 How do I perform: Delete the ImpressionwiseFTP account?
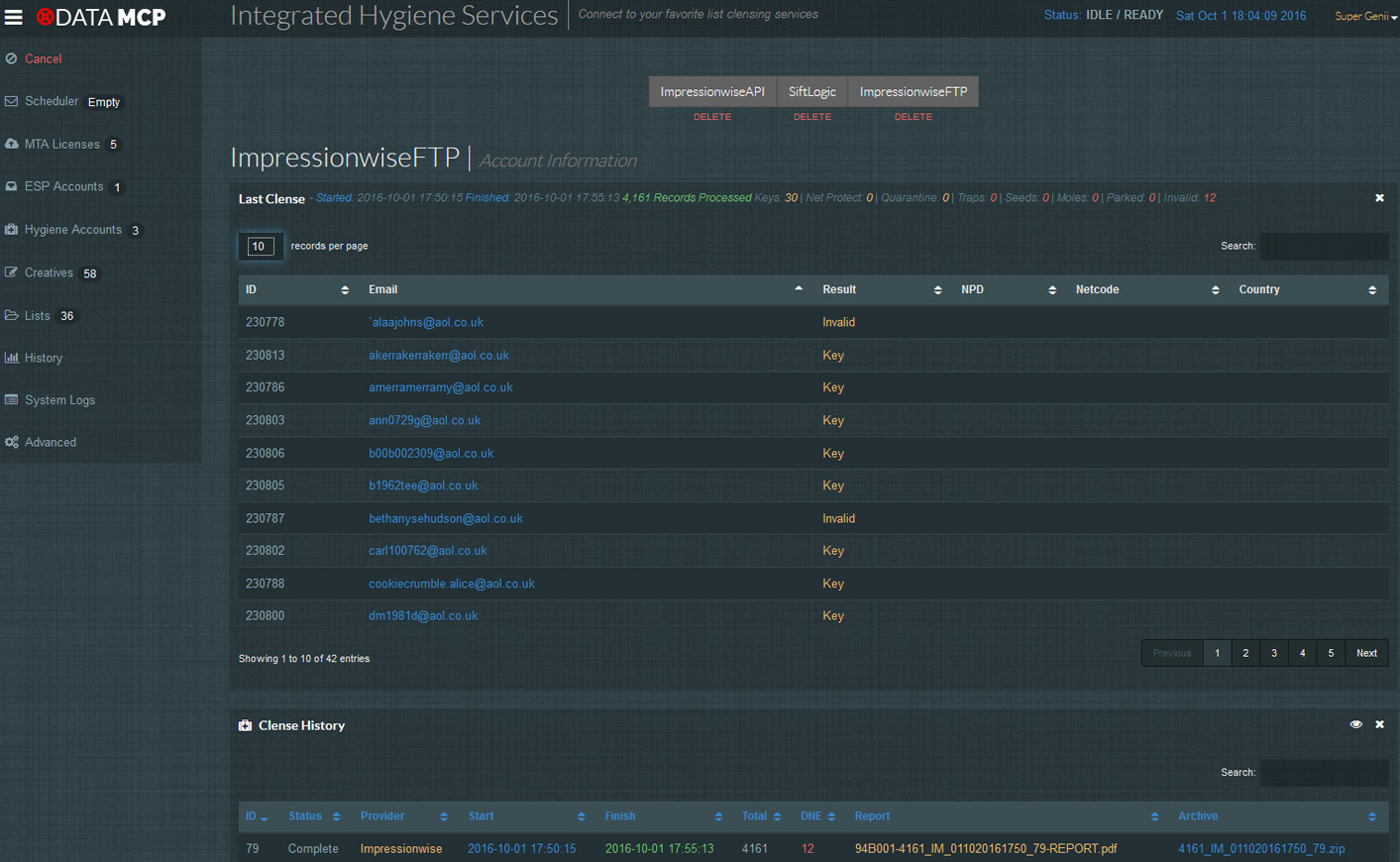click(x=914, y=117)
